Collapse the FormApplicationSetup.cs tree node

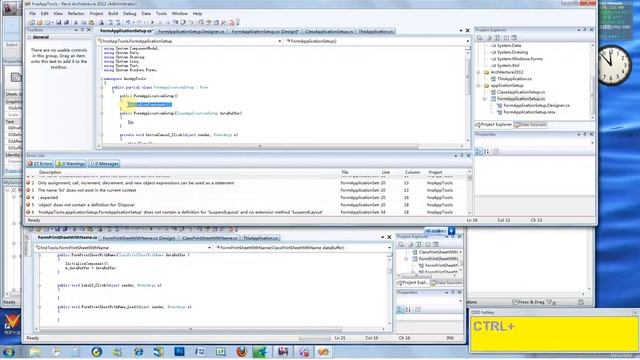click(x=485, y=99)
